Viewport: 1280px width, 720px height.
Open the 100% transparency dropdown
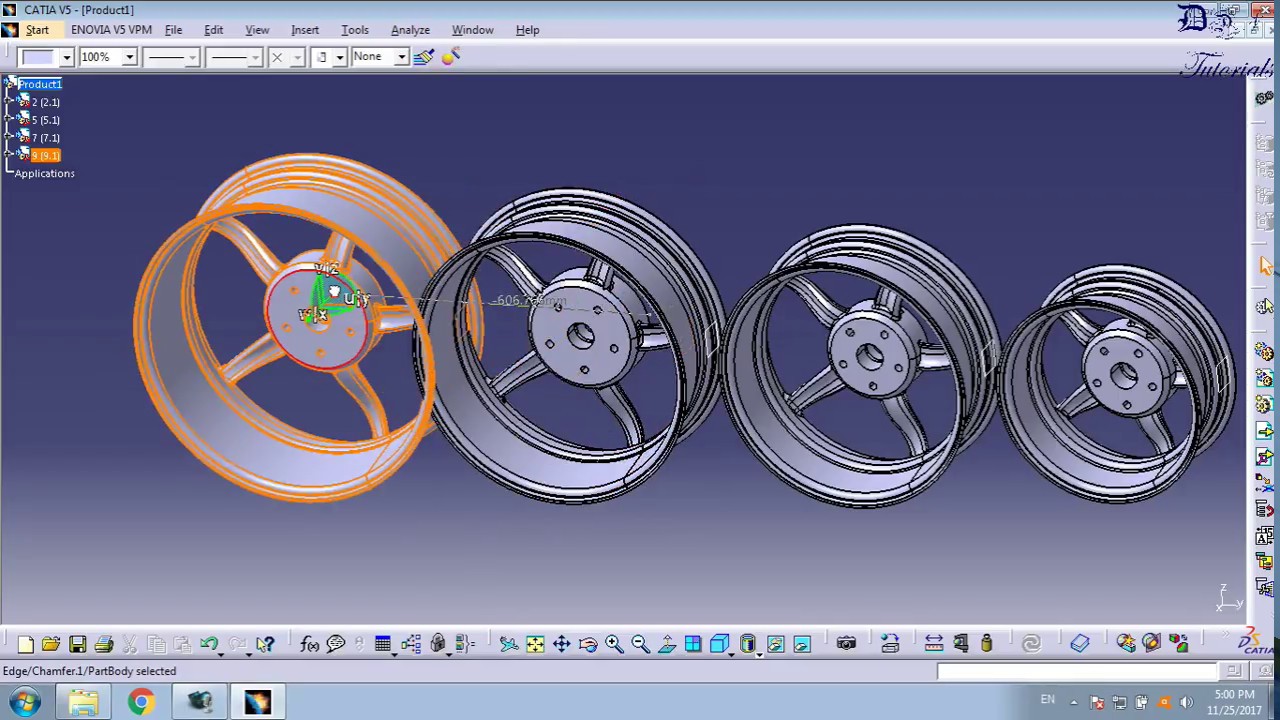129,57
